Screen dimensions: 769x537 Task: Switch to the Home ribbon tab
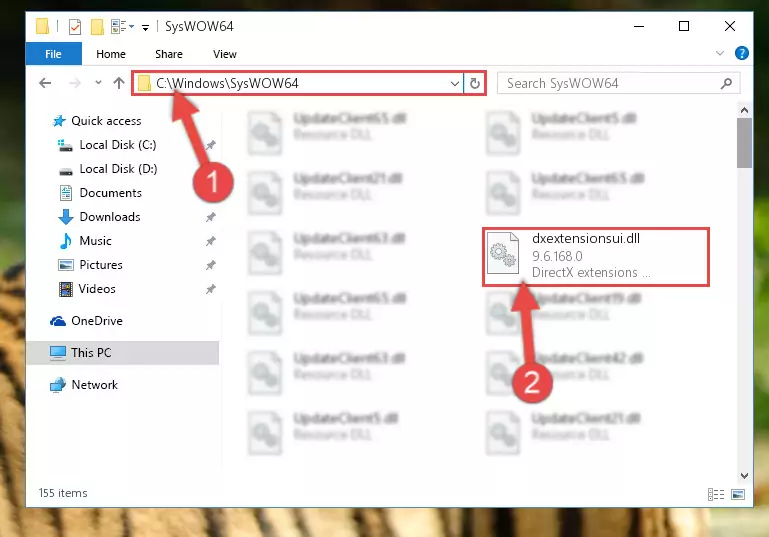tap(111, 54)
